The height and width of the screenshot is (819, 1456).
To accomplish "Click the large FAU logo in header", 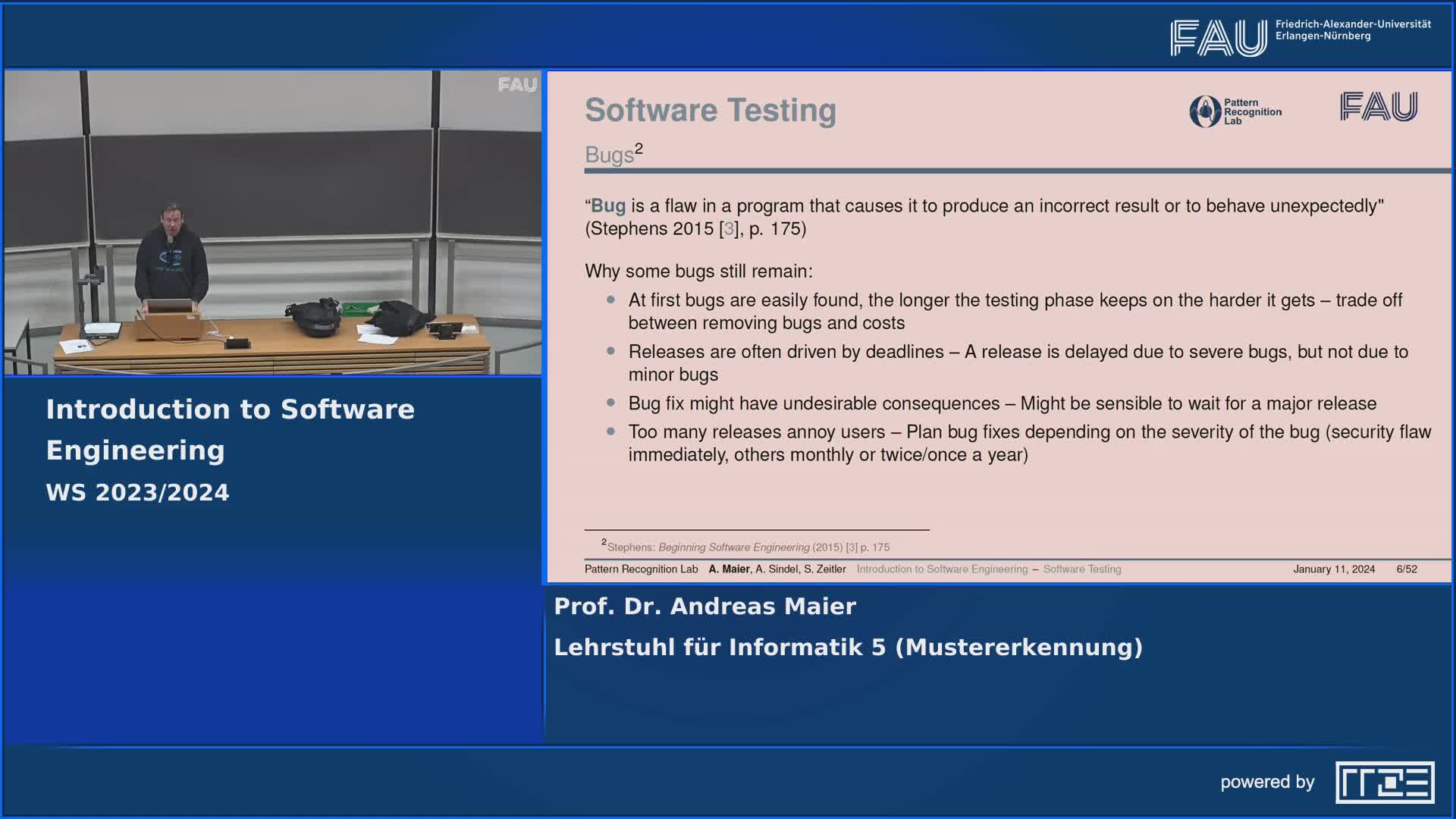I will tap(1218, 38).
